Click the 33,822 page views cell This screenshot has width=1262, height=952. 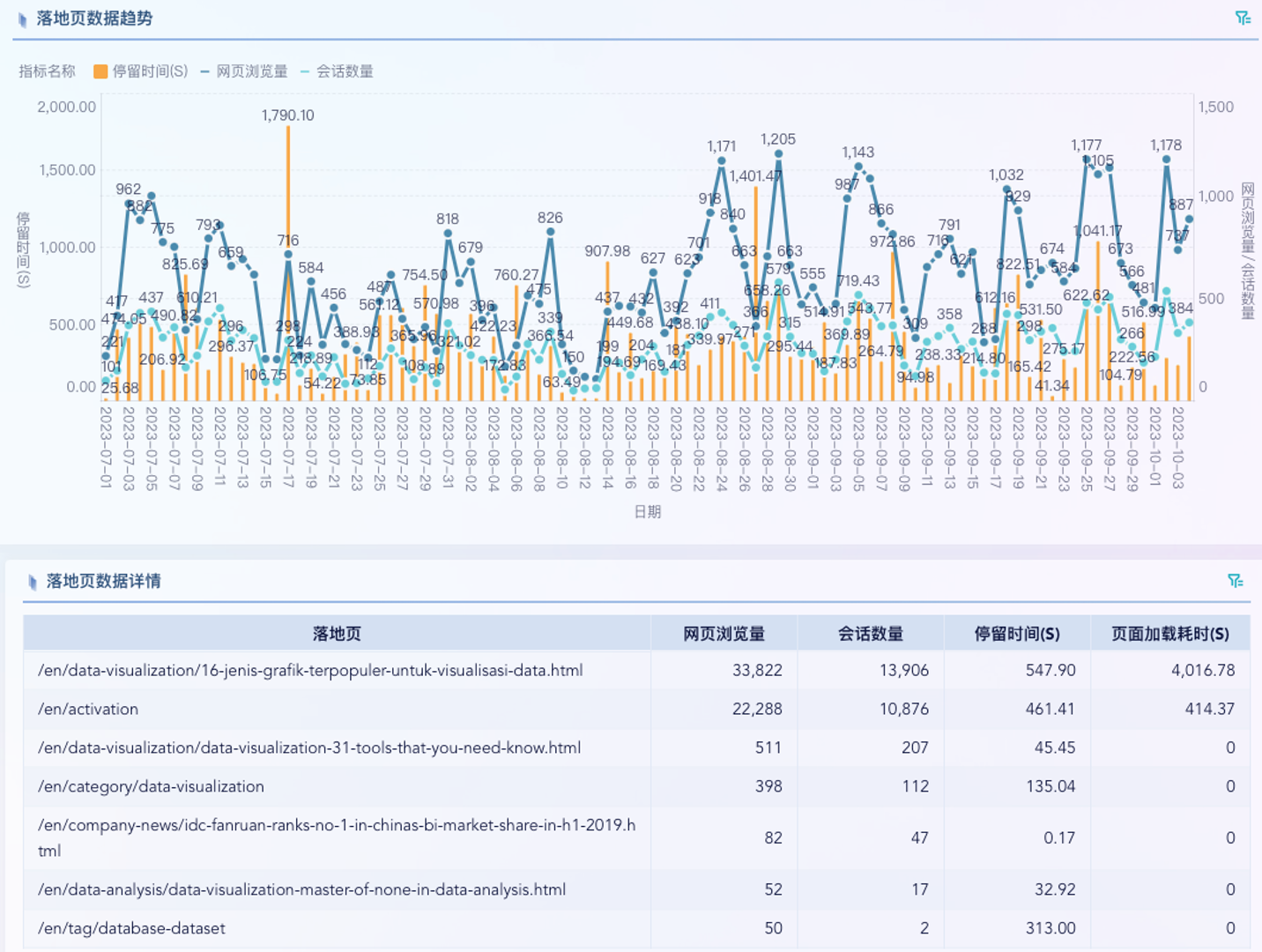tap(757, 670)
